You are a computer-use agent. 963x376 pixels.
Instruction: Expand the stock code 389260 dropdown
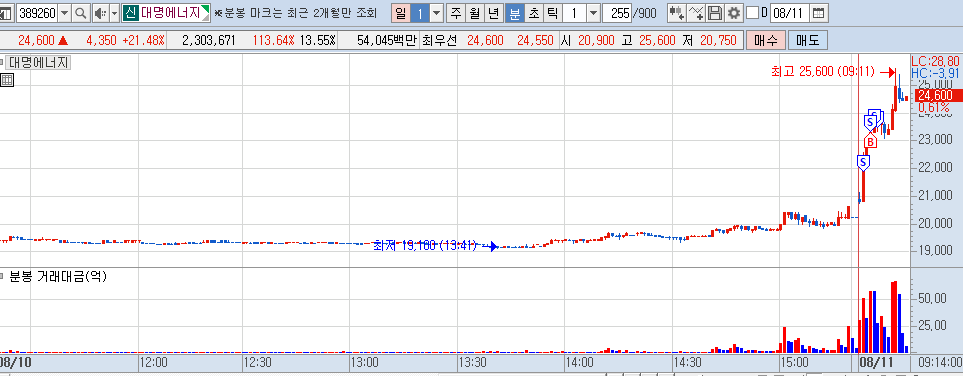click(64, 12)
